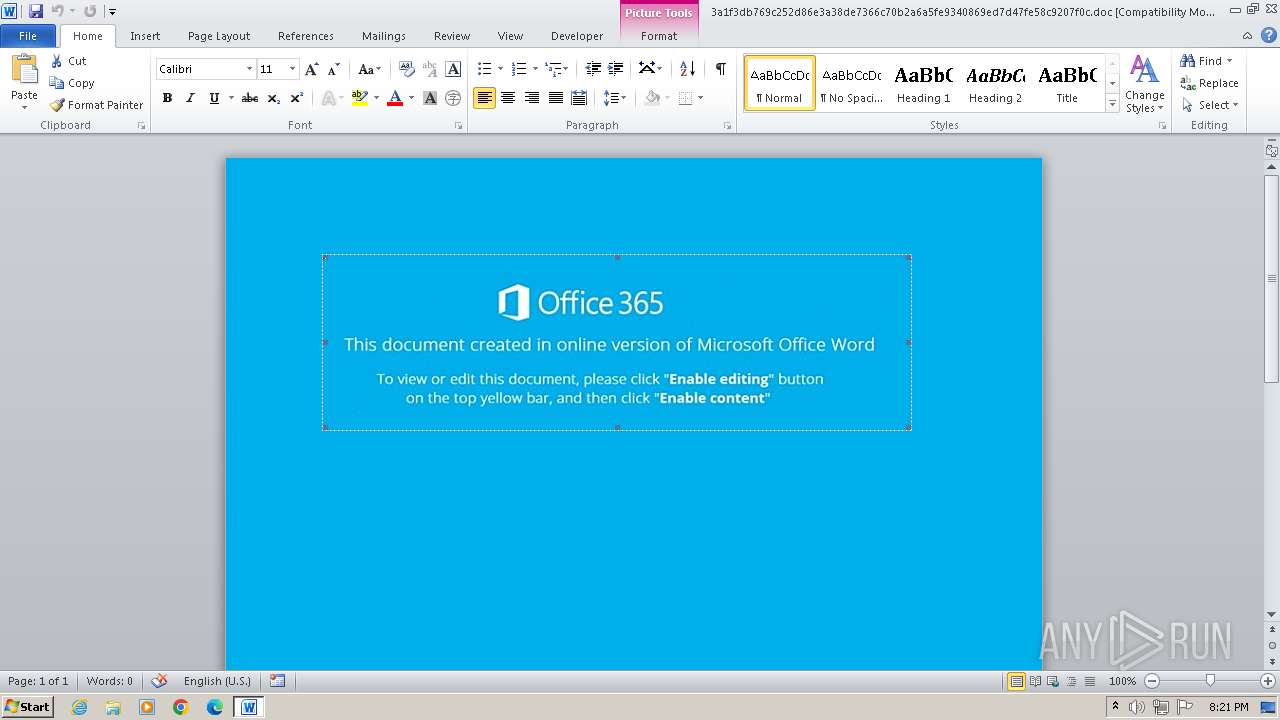1280x720 pixels.
Task: Increase paragraph indent
Action: 616,69
